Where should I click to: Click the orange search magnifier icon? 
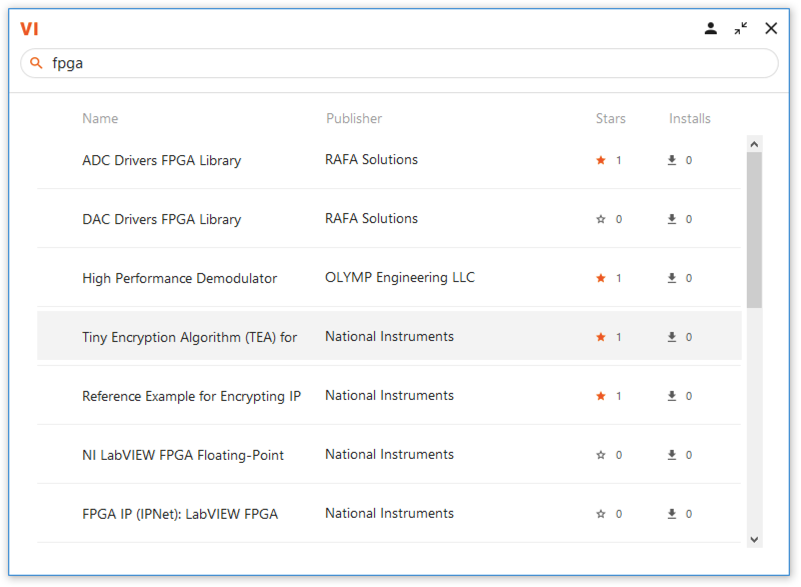(x=36, y=63)
